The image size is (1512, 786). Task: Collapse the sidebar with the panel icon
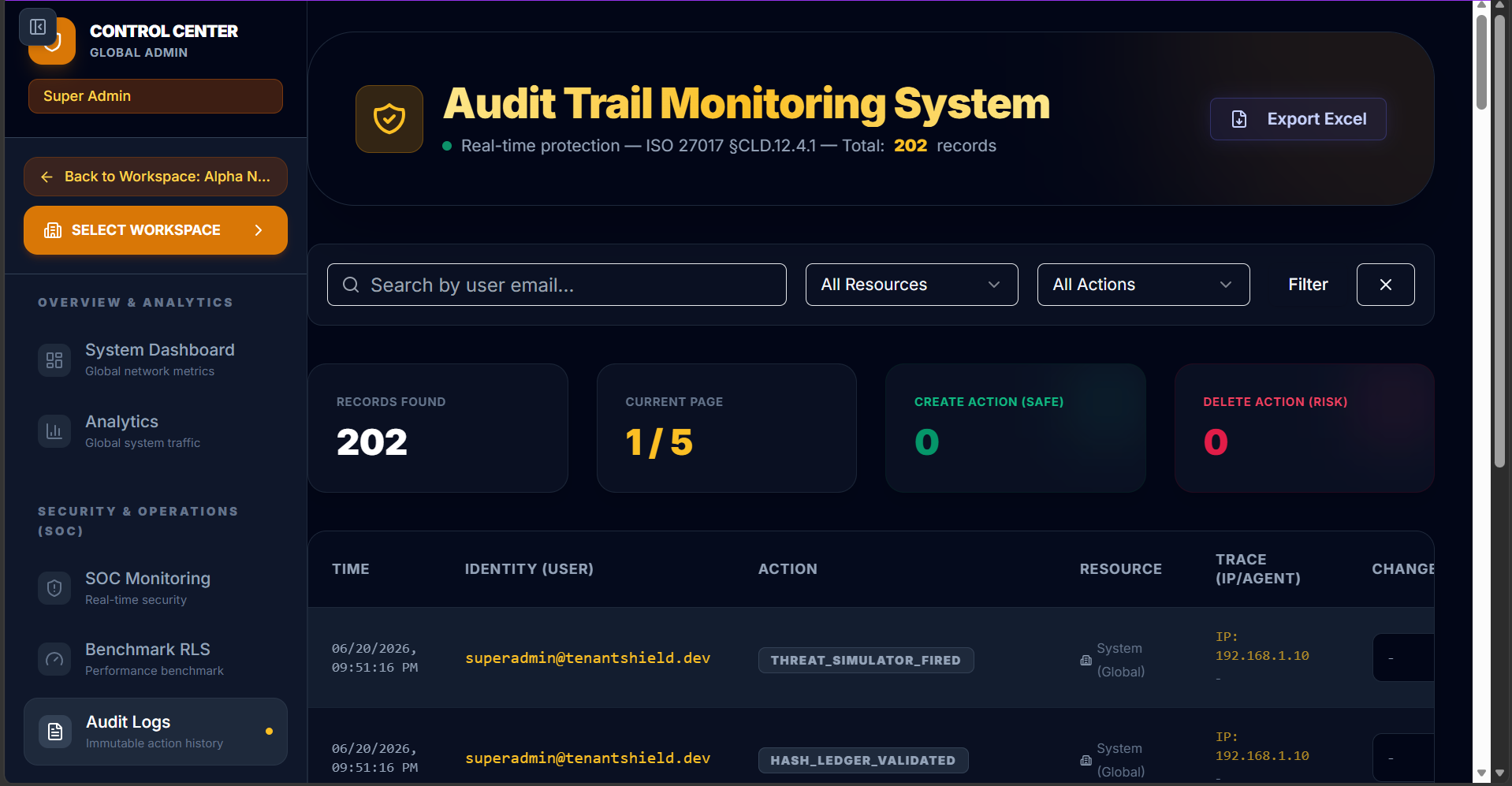(x=37, y=27)
